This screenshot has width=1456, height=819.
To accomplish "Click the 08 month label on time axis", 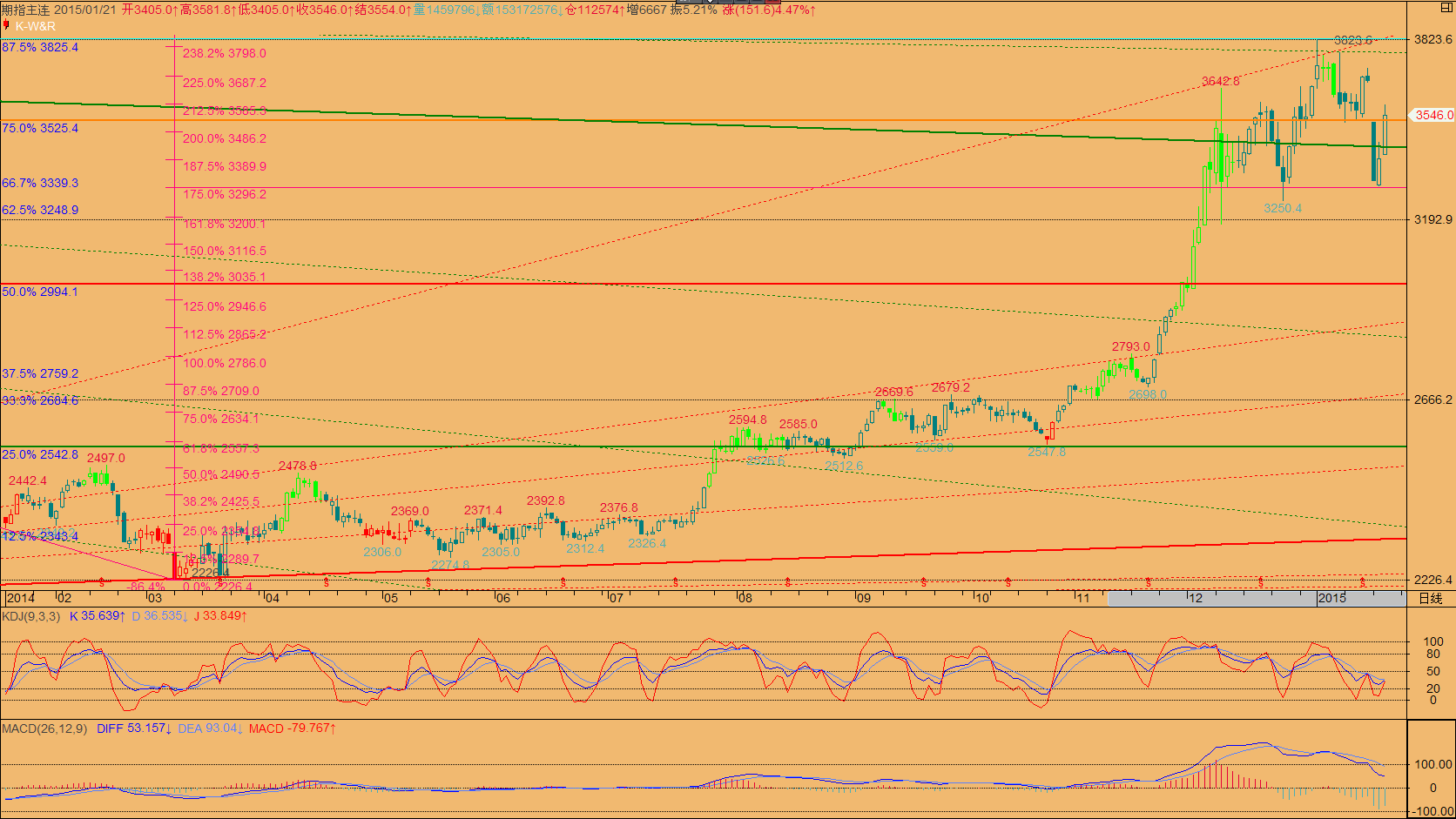I will [x=744, y=598].
